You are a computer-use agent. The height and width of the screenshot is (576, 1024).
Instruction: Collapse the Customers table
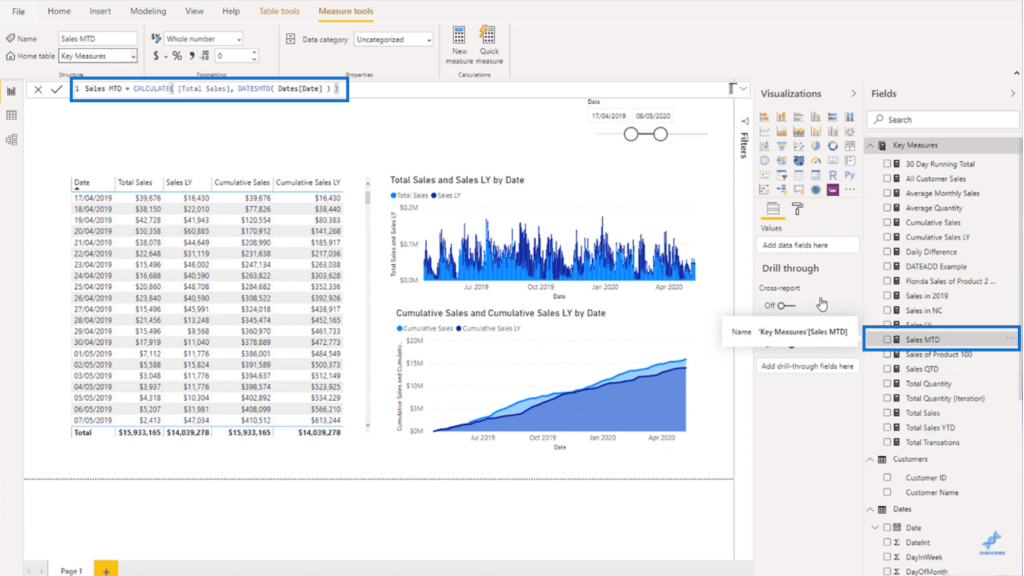(x=870, y=460)
